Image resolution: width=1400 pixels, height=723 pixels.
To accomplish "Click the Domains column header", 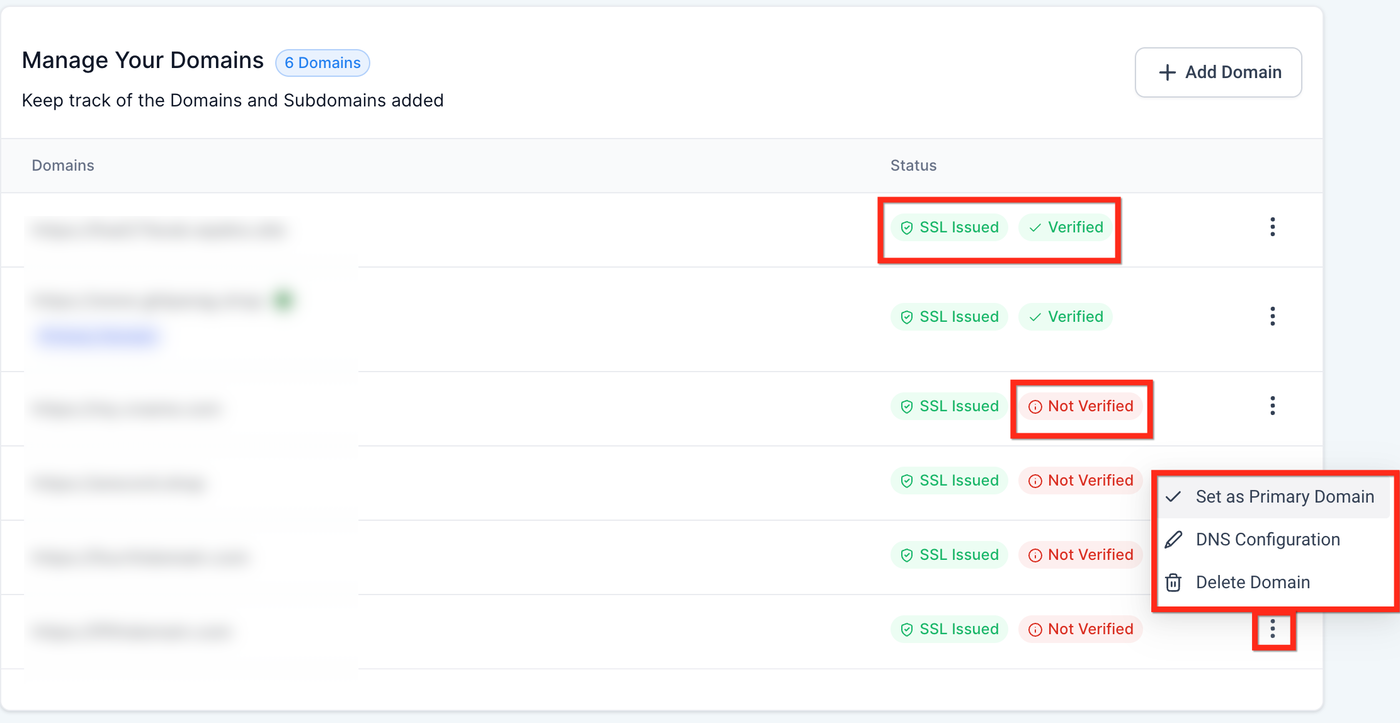I will [63, 165].
